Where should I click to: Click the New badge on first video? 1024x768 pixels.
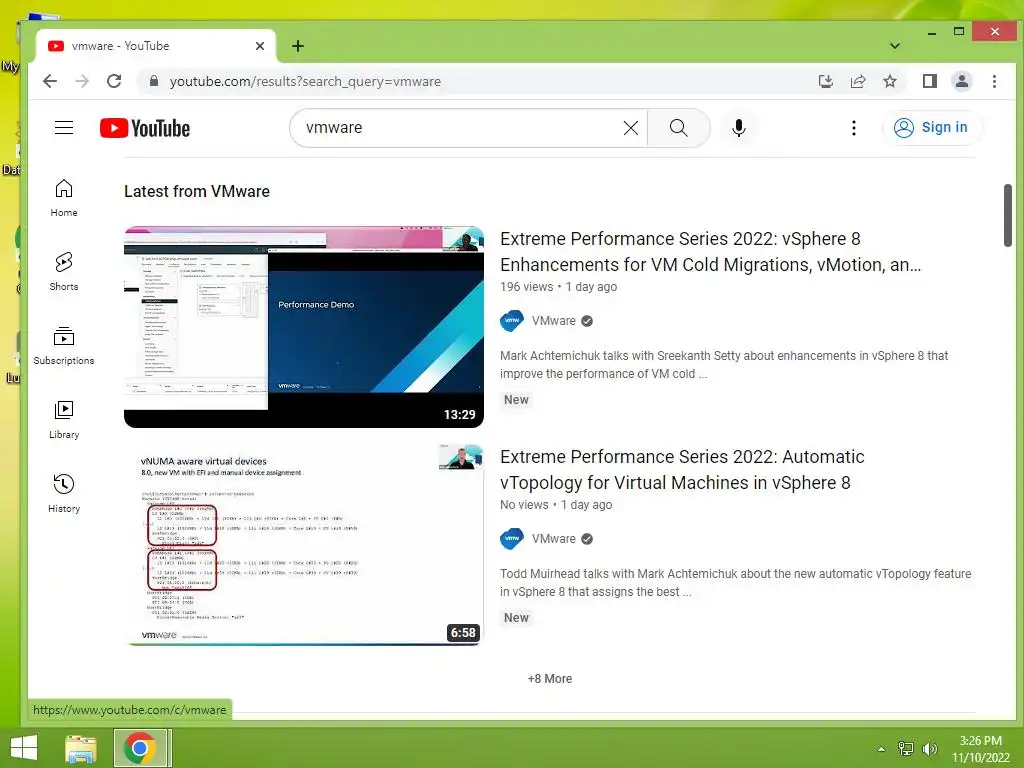click(x=516, y=400)
